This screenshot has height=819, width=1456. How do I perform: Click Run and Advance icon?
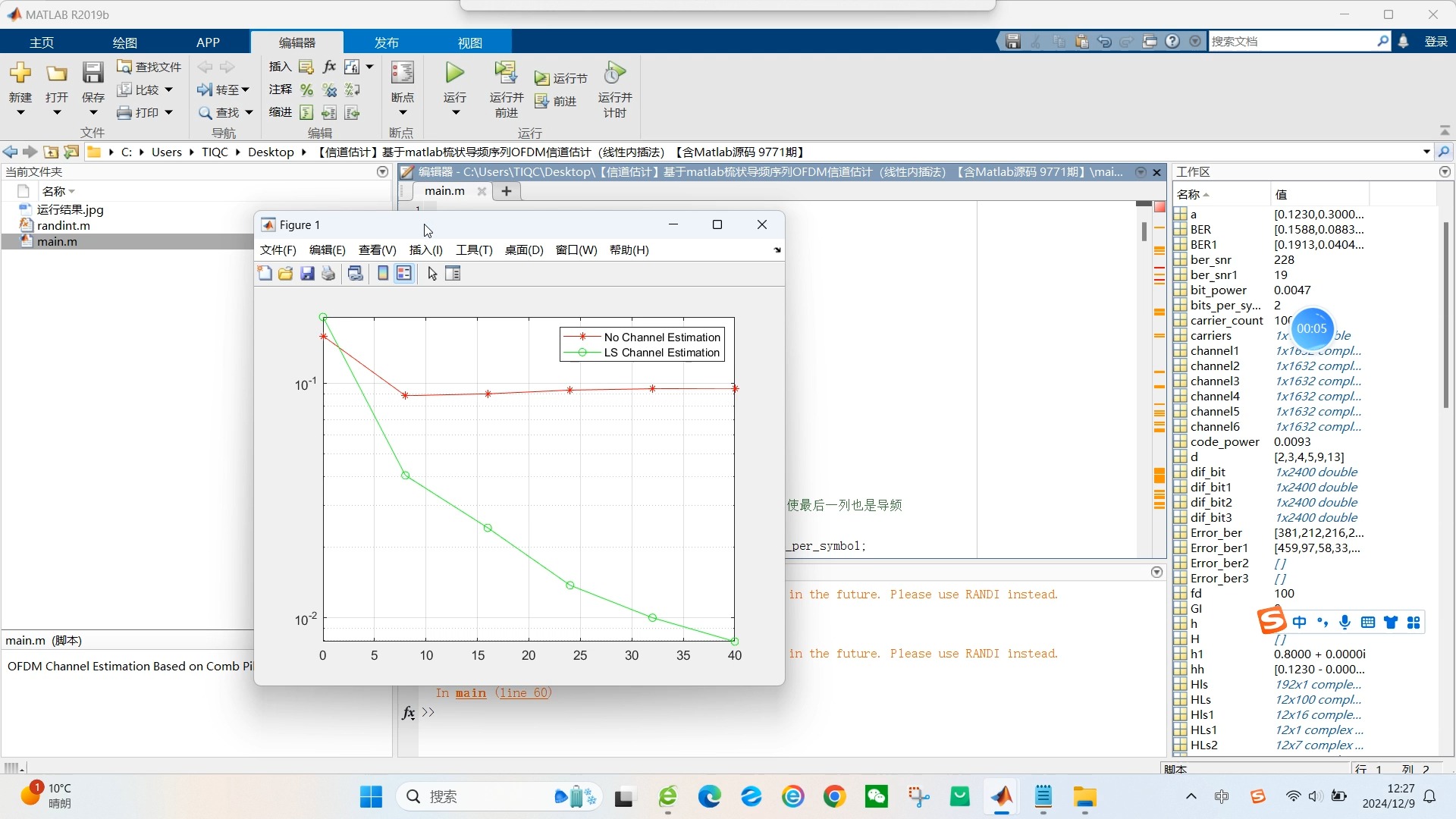click(x=506, y=74)
